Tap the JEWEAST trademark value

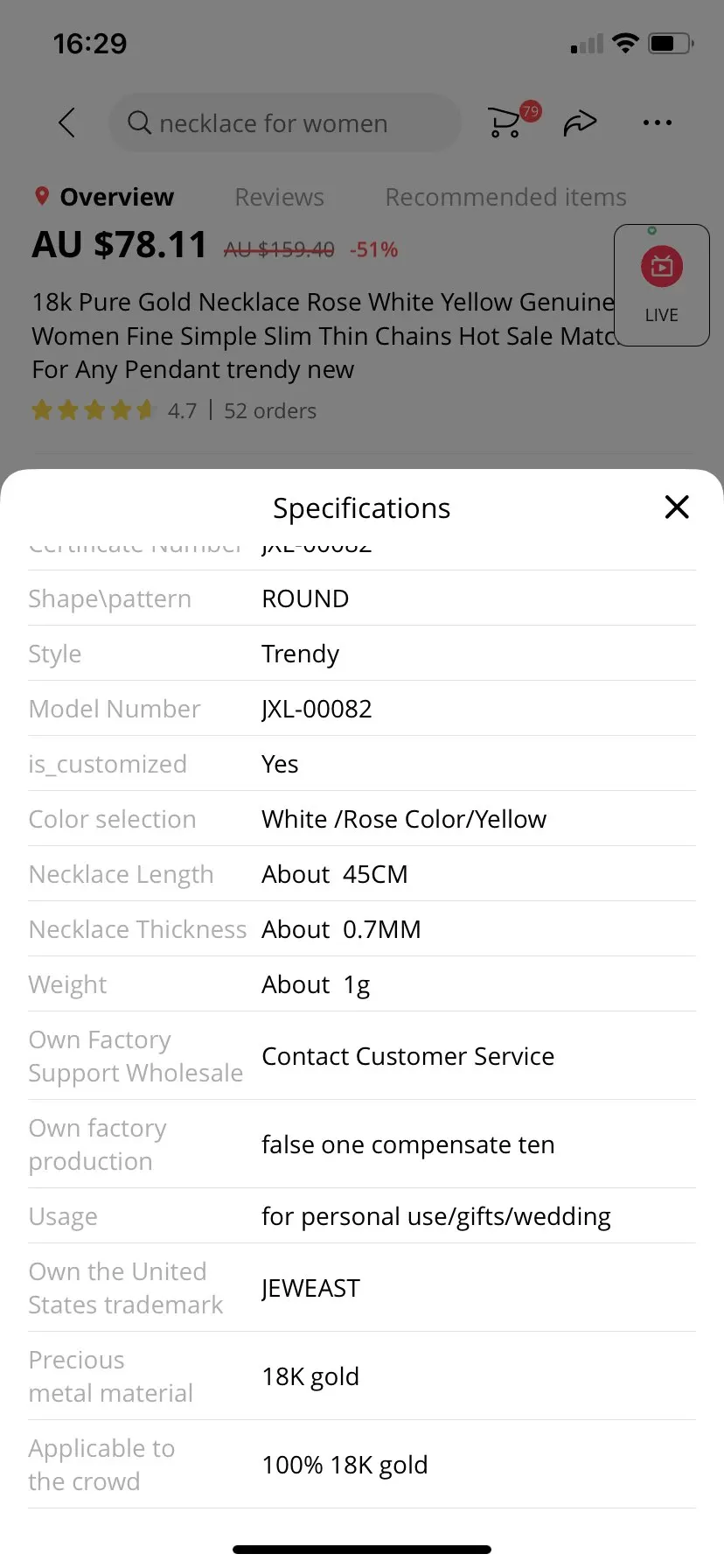pos(310,1288)
